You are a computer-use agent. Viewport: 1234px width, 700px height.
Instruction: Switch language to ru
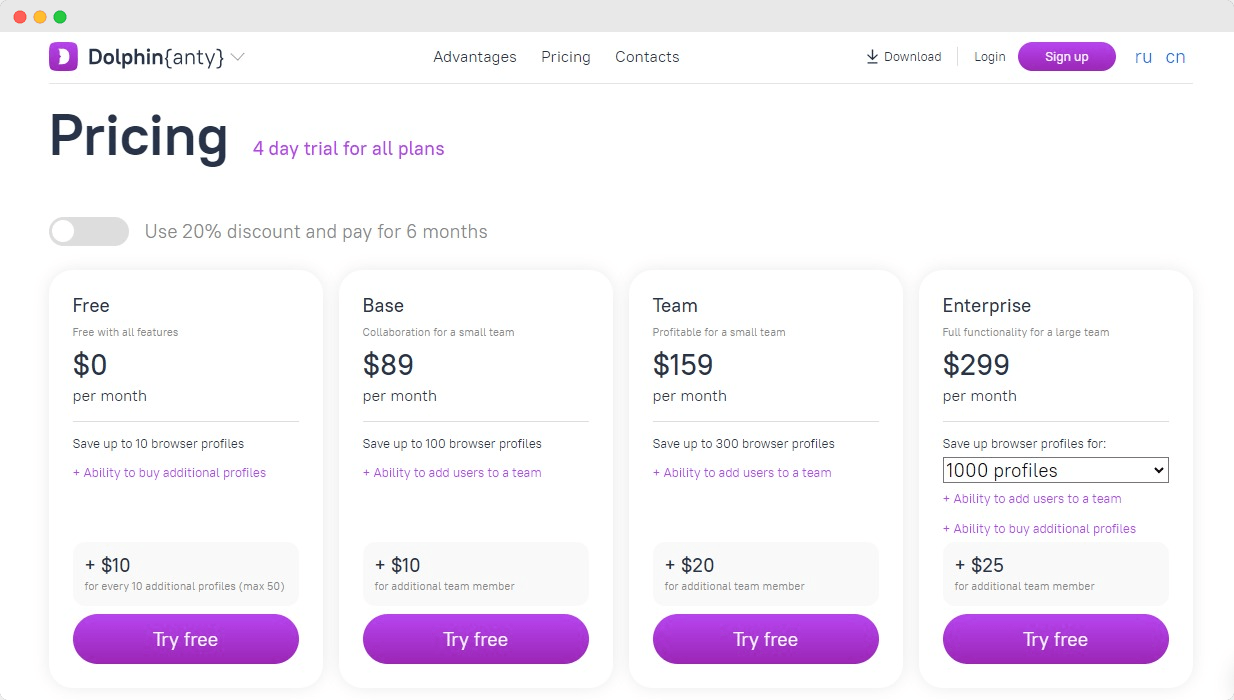tap(1143, 57)
